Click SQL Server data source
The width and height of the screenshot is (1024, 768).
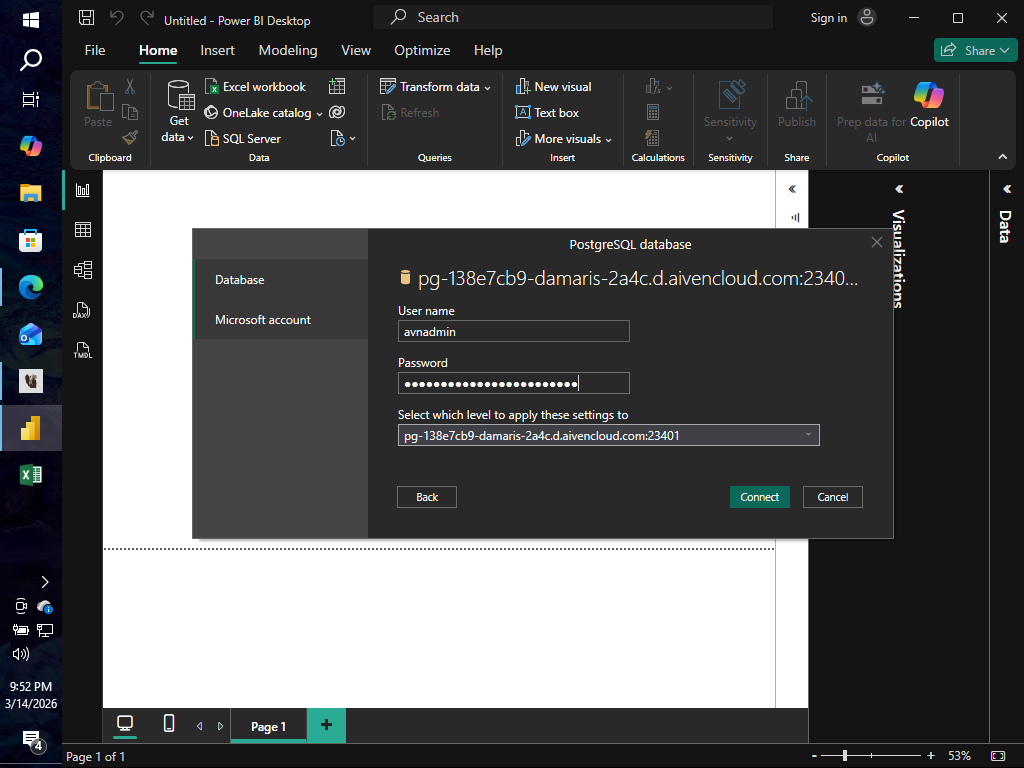click(x=243, y=138)
